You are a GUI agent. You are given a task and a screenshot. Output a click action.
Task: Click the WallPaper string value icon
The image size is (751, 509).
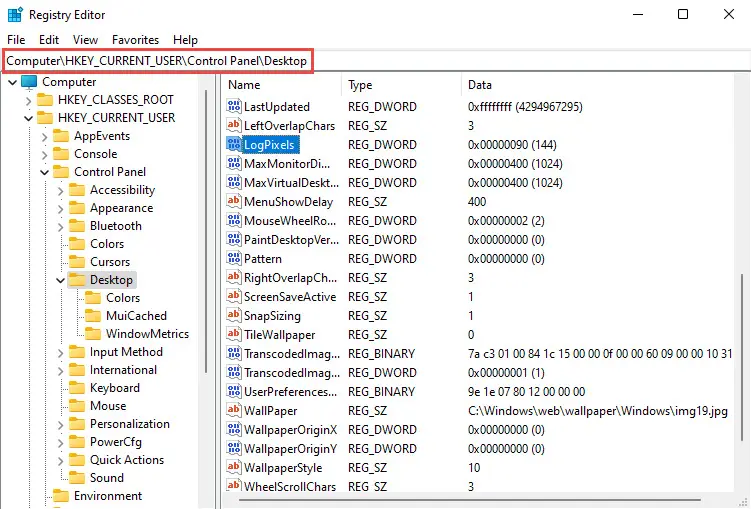tap(233, 410)
